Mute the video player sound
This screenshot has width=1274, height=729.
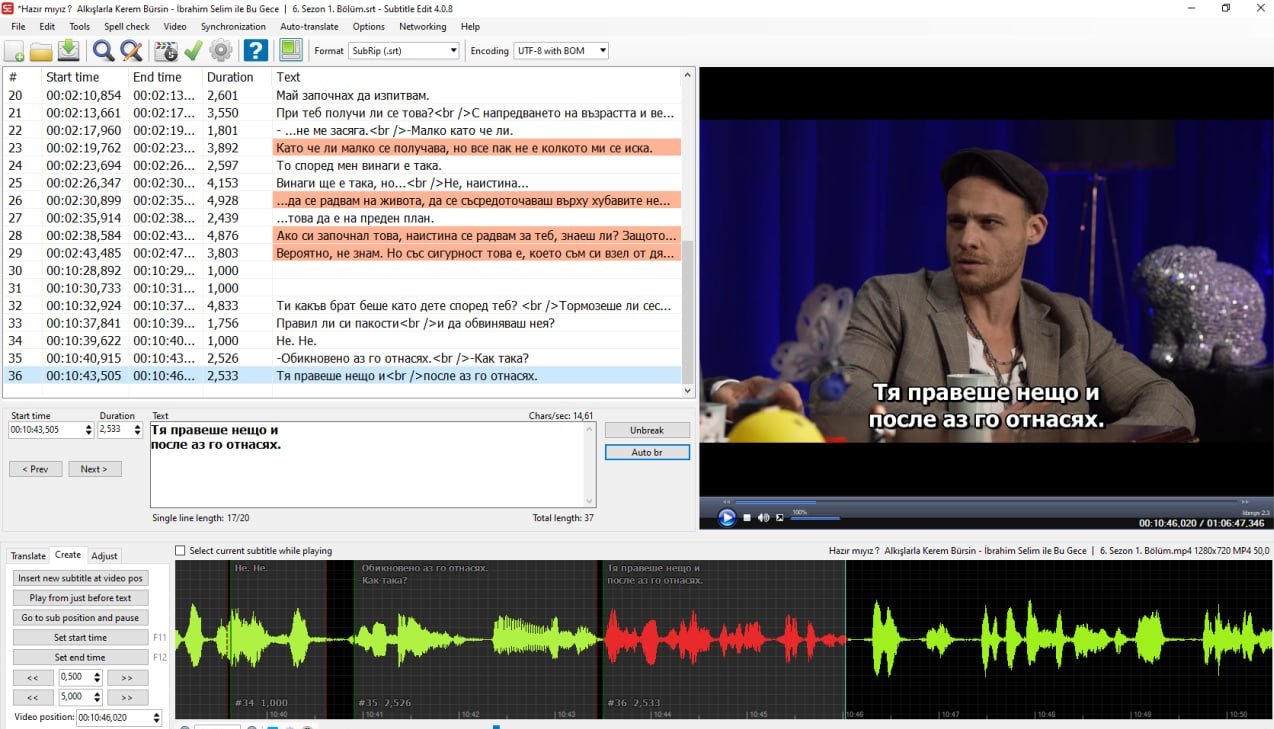coord(763,517)
